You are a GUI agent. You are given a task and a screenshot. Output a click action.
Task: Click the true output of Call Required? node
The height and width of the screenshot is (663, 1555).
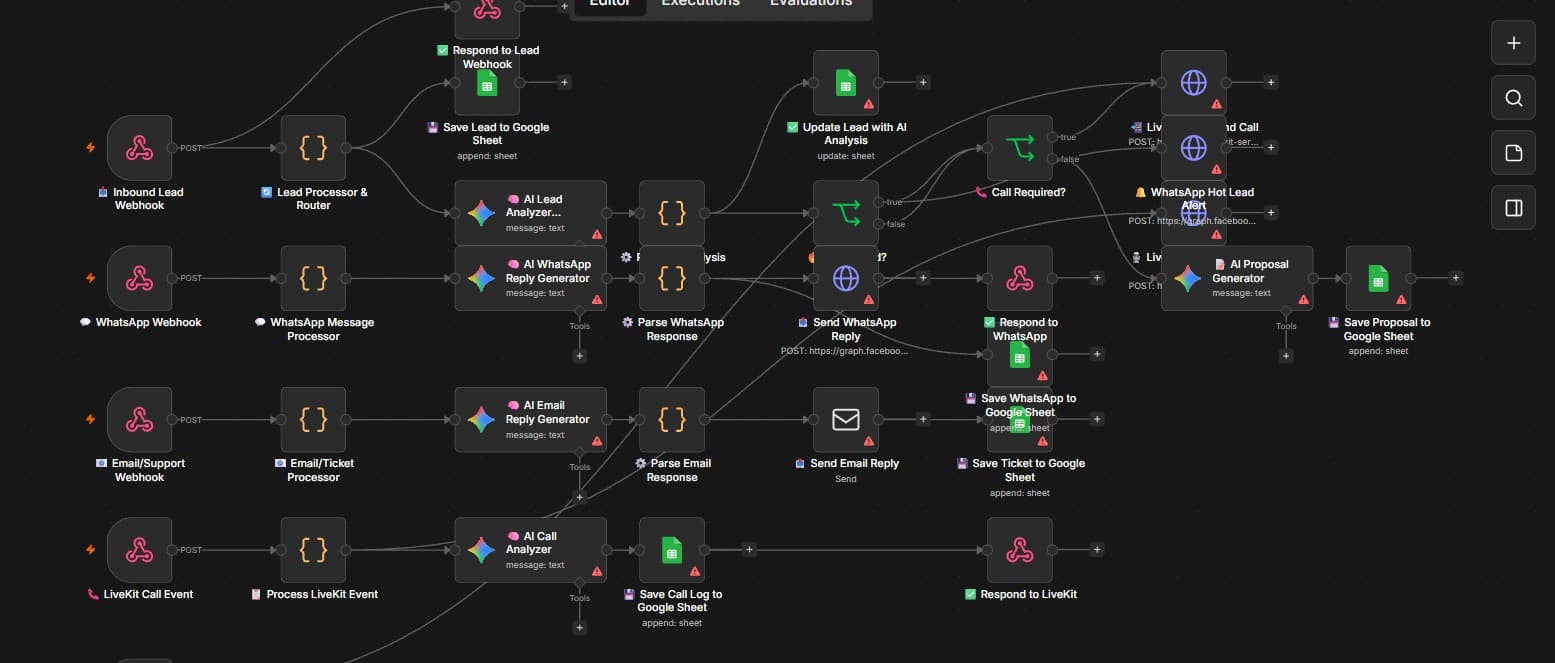point(1052,137)
